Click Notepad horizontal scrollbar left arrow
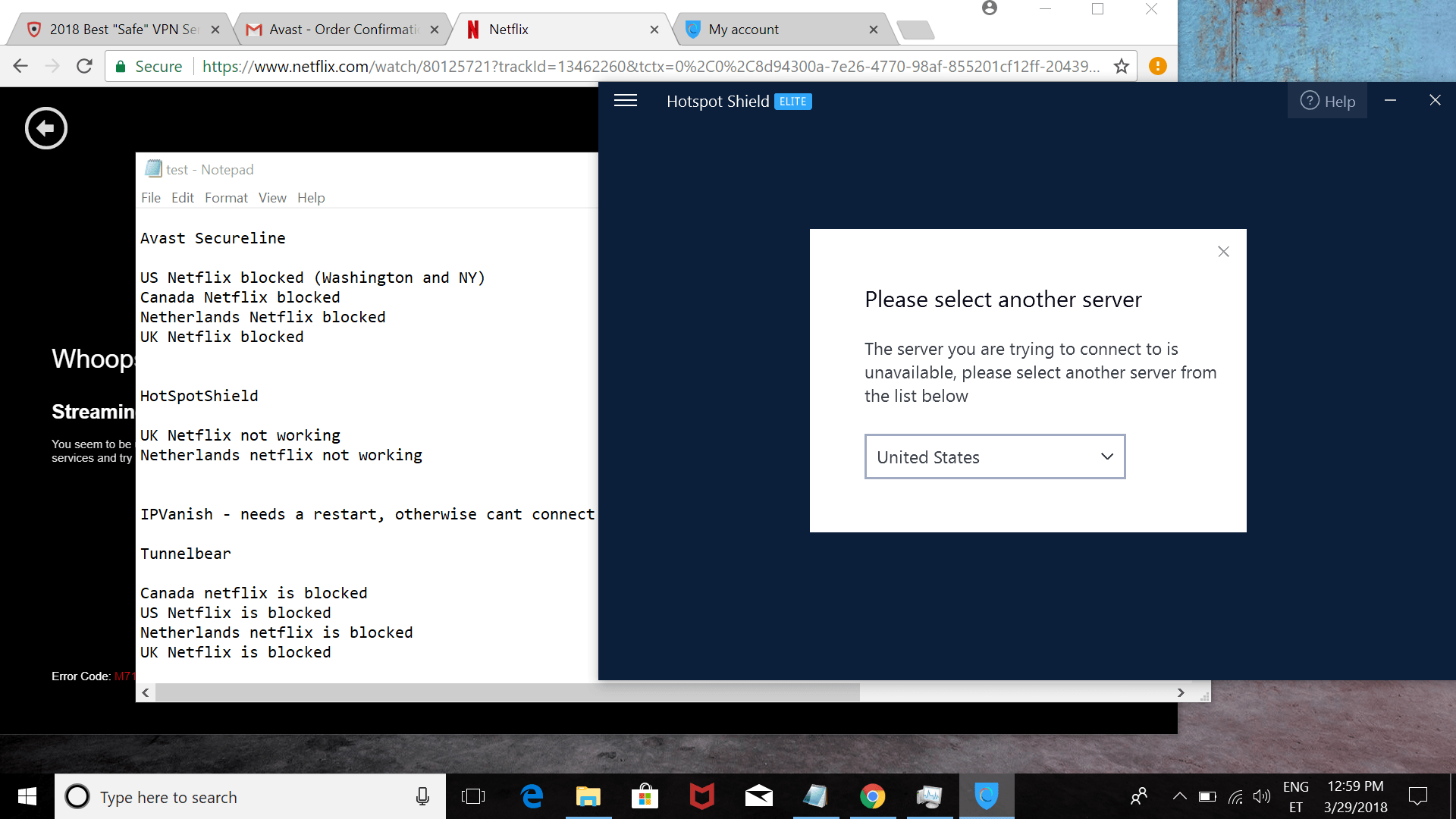This screenshot has height=819, width=1456. [146, 692]
